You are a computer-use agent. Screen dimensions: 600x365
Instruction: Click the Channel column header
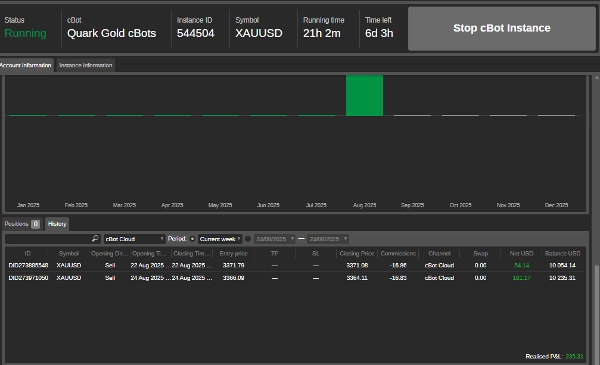coord(439,253)
